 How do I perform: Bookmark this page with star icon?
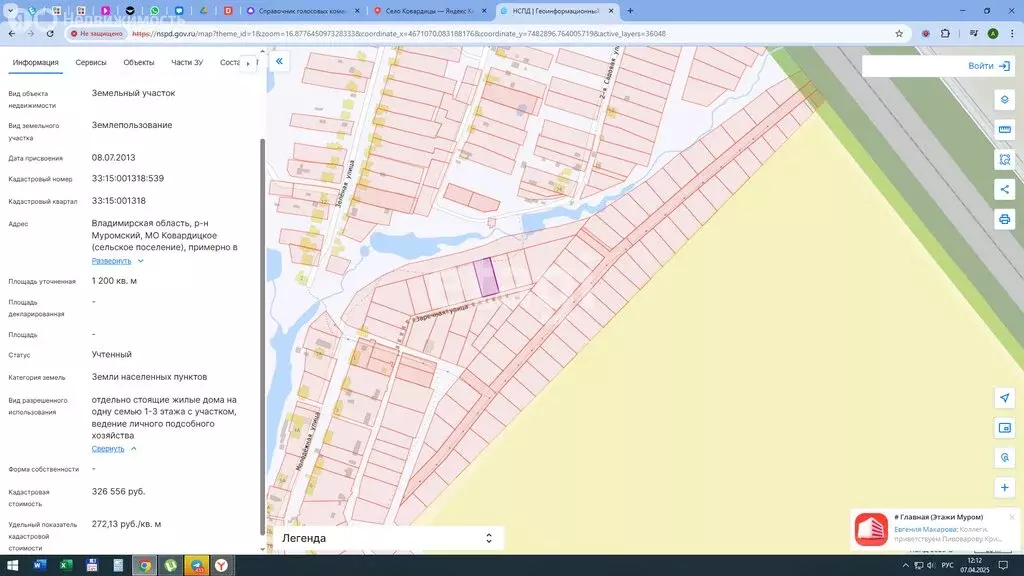899,33
